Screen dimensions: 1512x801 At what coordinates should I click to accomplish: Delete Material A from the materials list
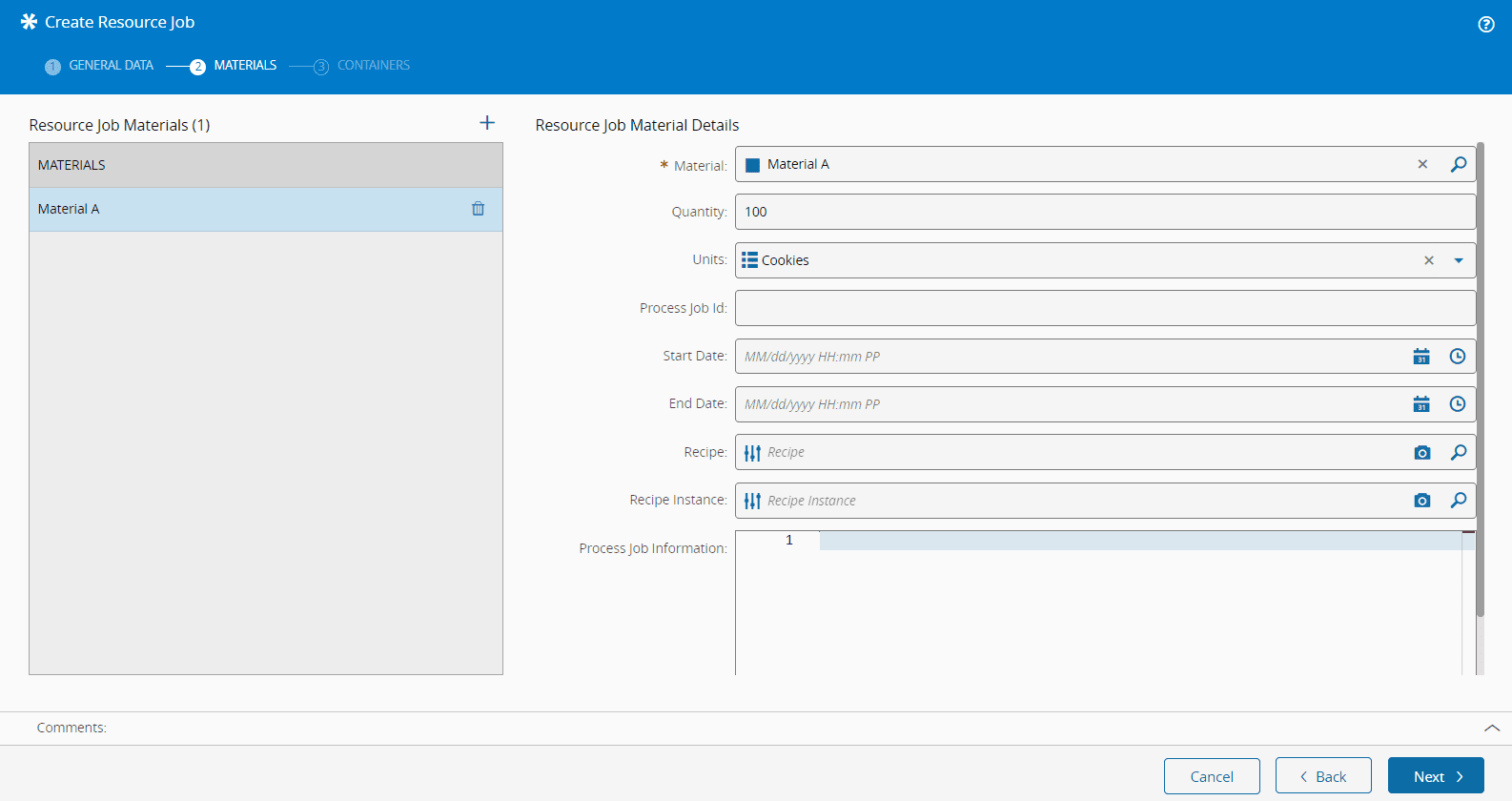point(478,209)
